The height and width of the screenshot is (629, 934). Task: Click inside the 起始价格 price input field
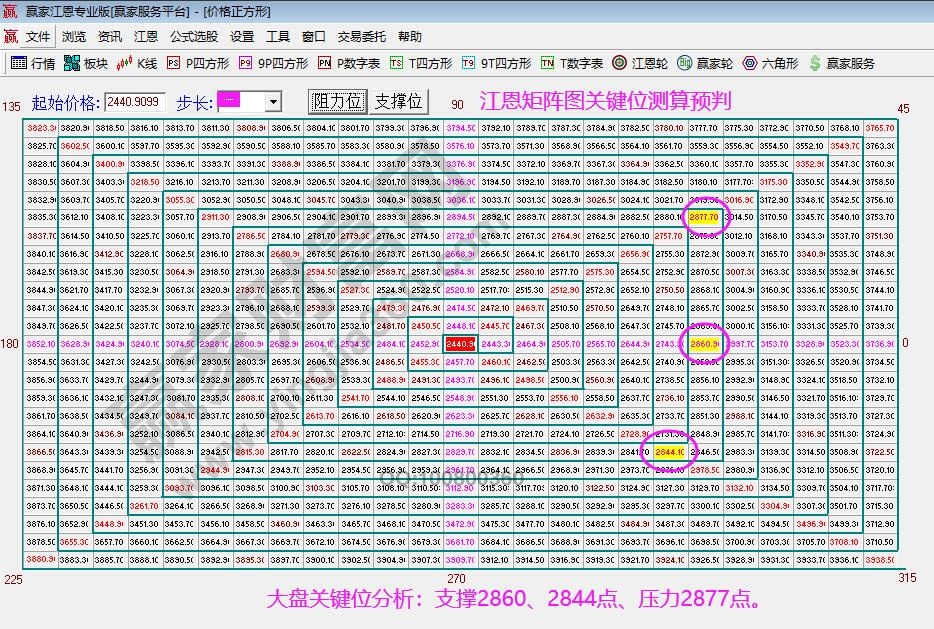pyautogui.click(x=132, y=101)
